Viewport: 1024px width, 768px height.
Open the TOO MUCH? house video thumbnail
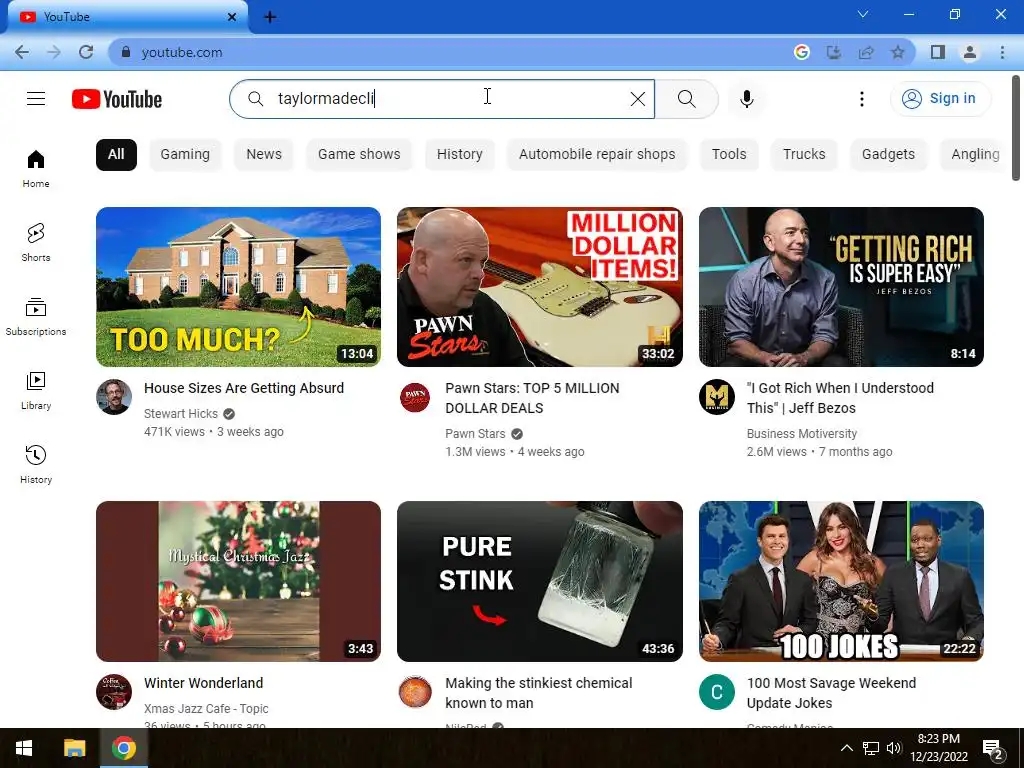[238, 287]
